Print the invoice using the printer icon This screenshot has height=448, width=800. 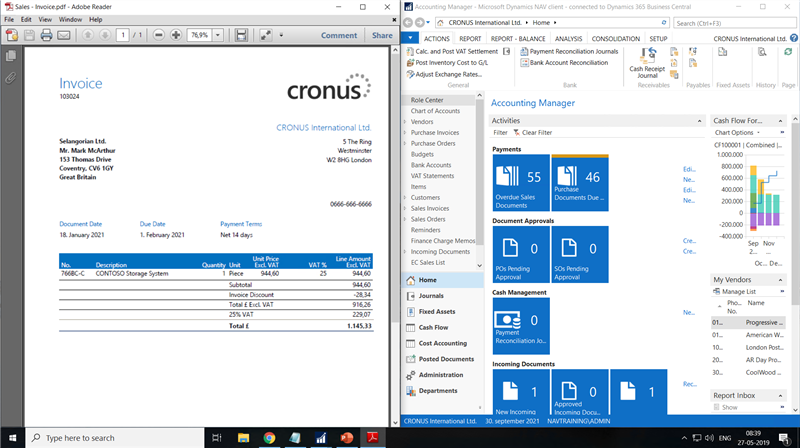(46, 35)
